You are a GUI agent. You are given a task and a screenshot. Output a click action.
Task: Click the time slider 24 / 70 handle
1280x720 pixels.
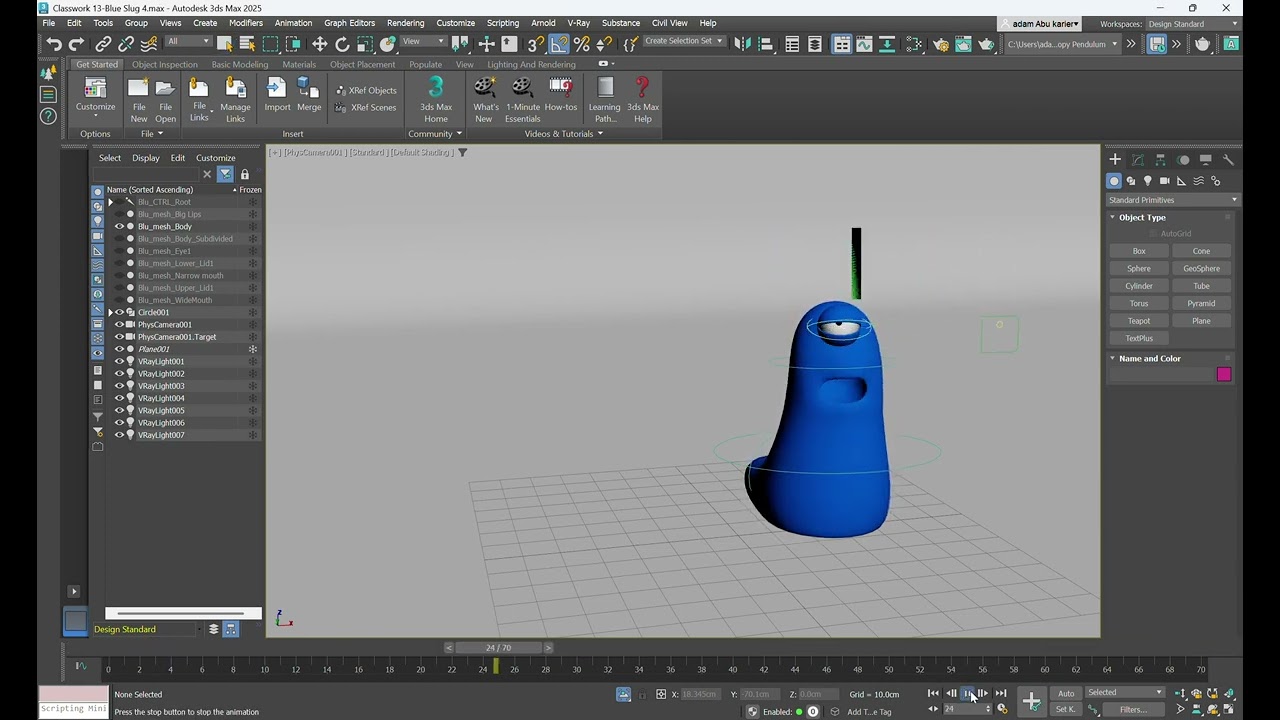[x=498, y=647]
